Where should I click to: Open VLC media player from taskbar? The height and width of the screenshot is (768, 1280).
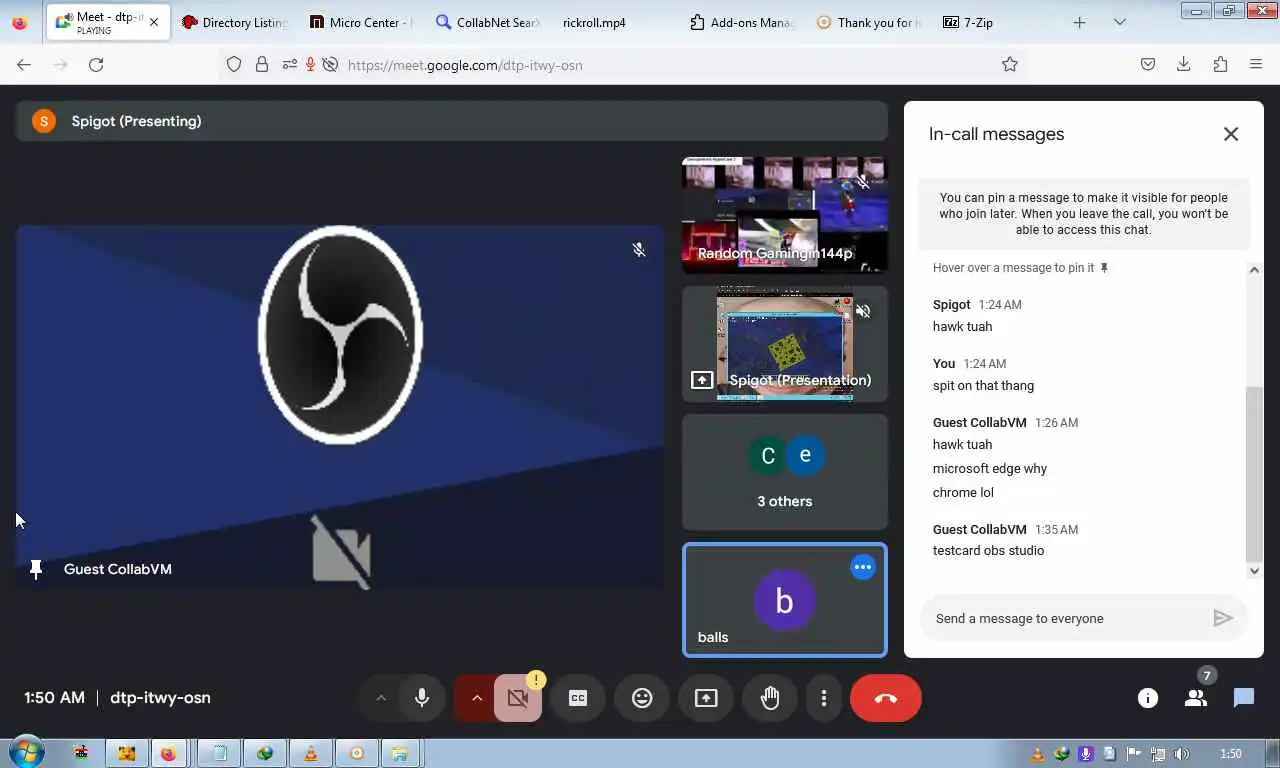(311, 753)
